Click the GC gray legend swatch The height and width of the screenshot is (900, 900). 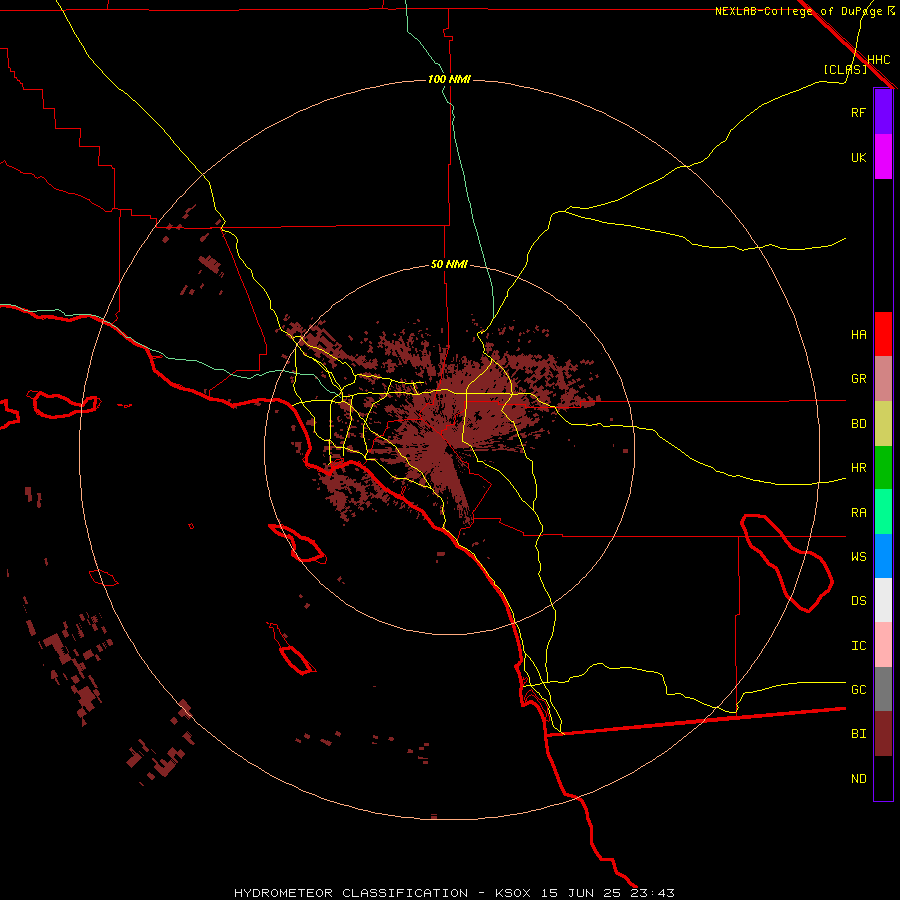(x=883, y=689)
